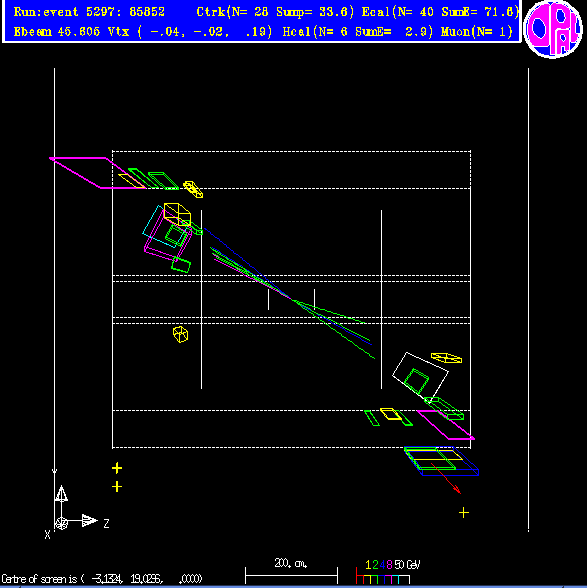Click the Centre of screen coordinates text
The image size is (587, 588).
(102, 579)
